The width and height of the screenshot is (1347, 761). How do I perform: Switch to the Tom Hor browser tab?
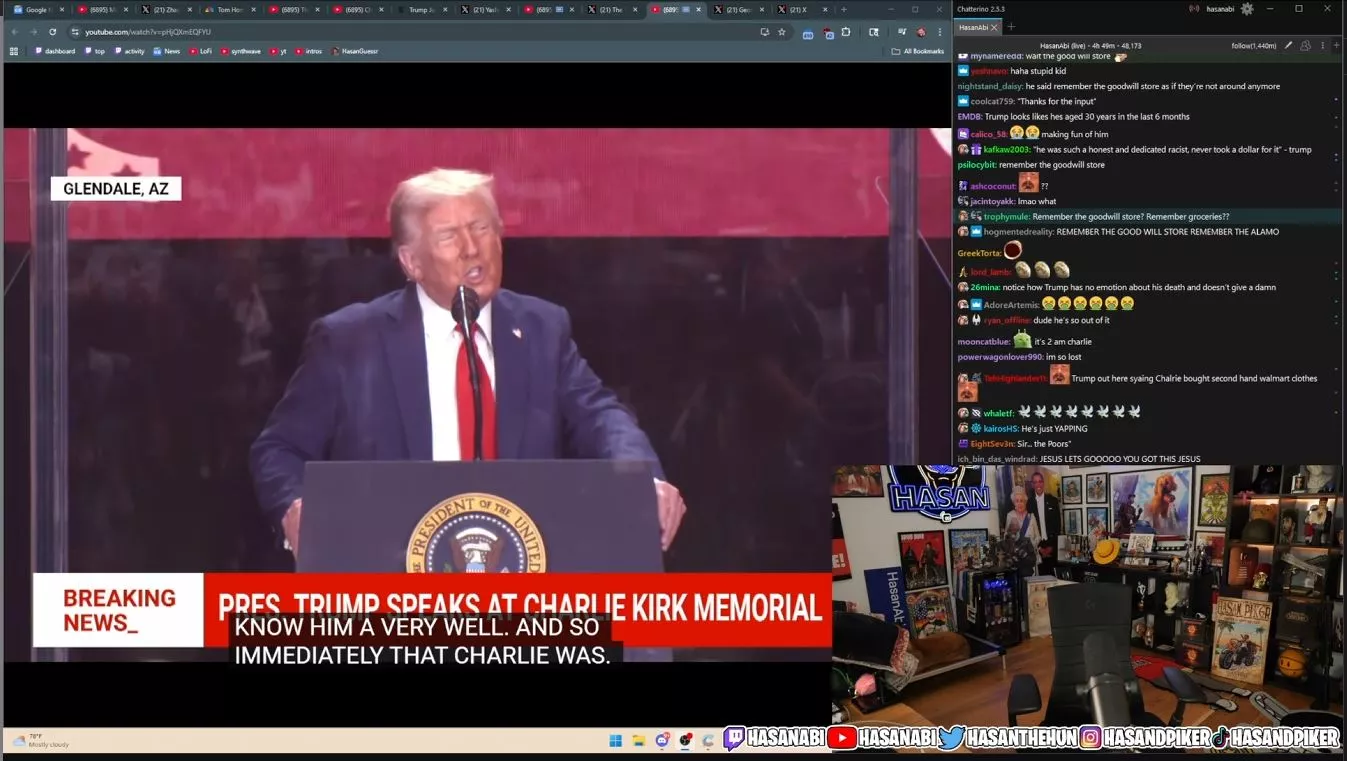(228, 9)
